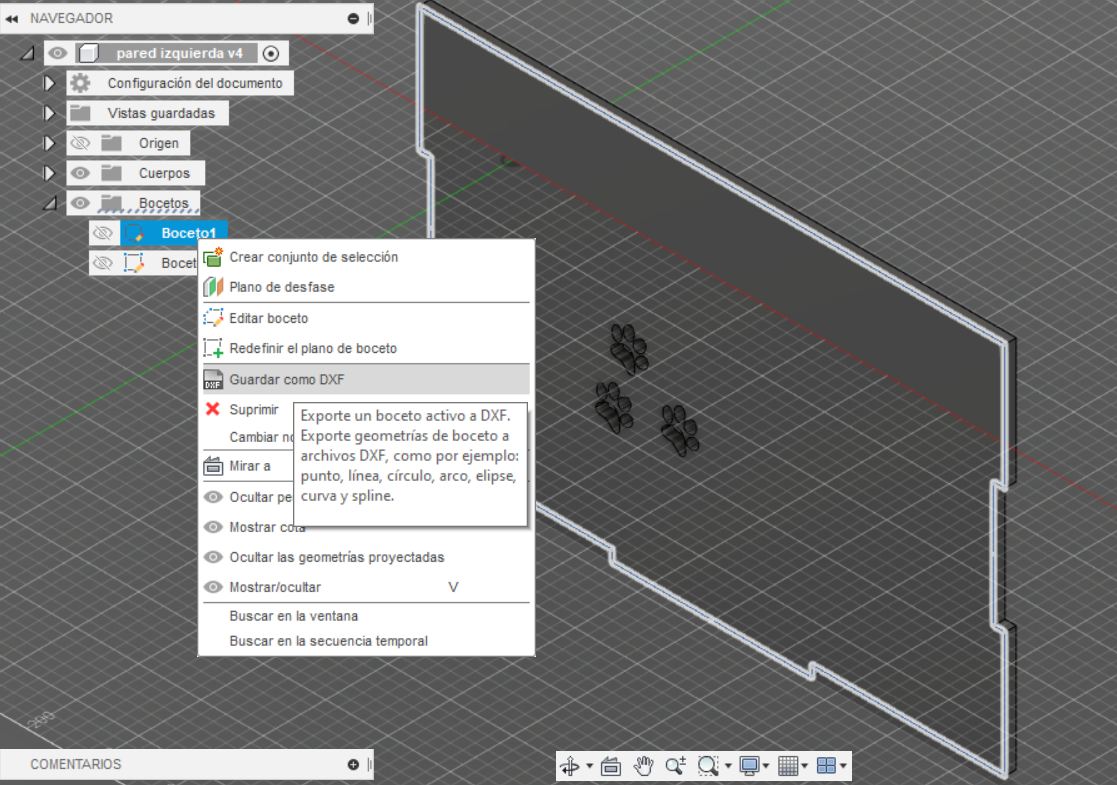1117x785 pixels.
Task: Expand the Vistas guardadas folder
Action: [x=49, y=113]
